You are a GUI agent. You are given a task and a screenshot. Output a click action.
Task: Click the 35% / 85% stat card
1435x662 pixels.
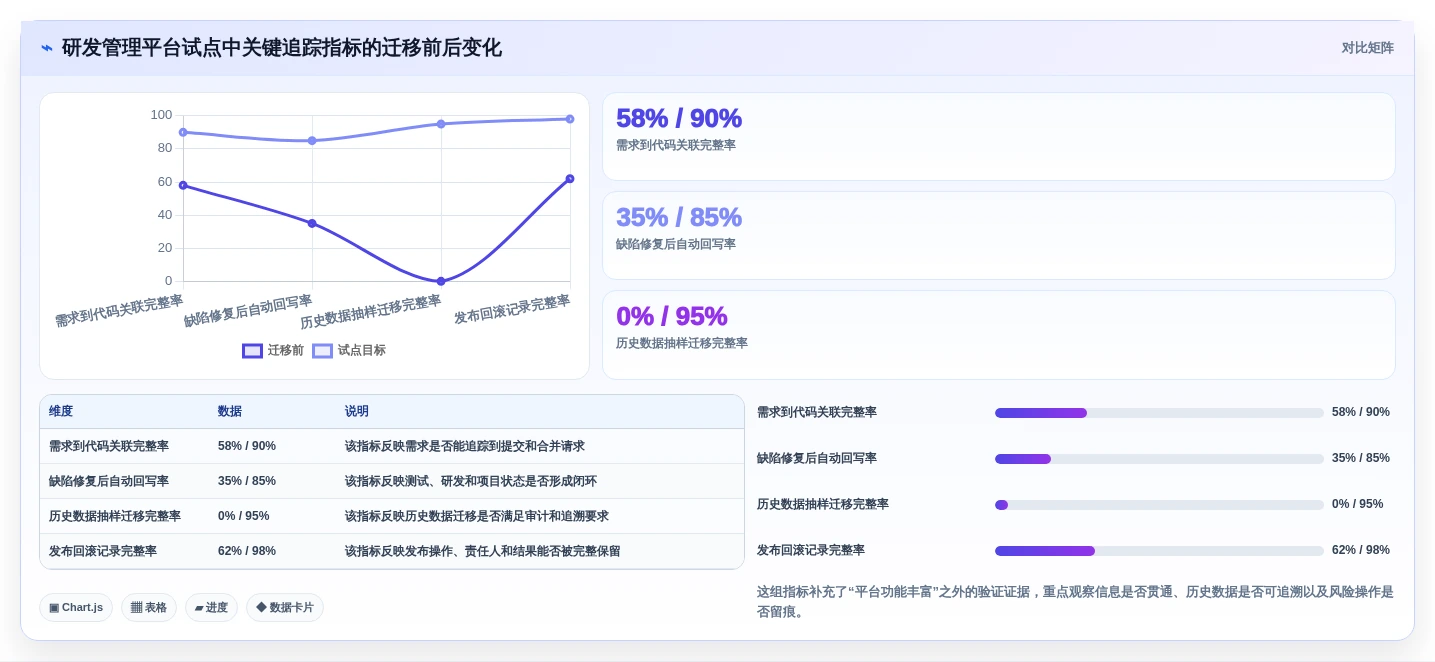coord(998,236)
